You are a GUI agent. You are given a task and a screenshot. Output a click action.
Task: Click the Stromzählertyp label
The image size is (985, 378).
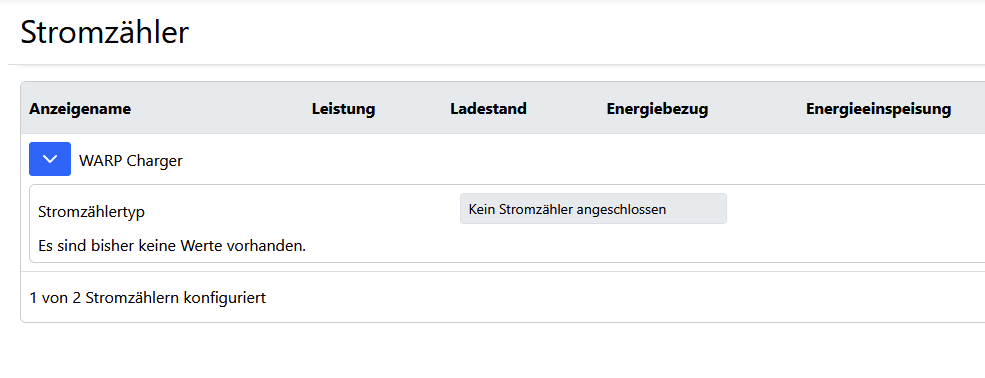[x=91, y=212]
